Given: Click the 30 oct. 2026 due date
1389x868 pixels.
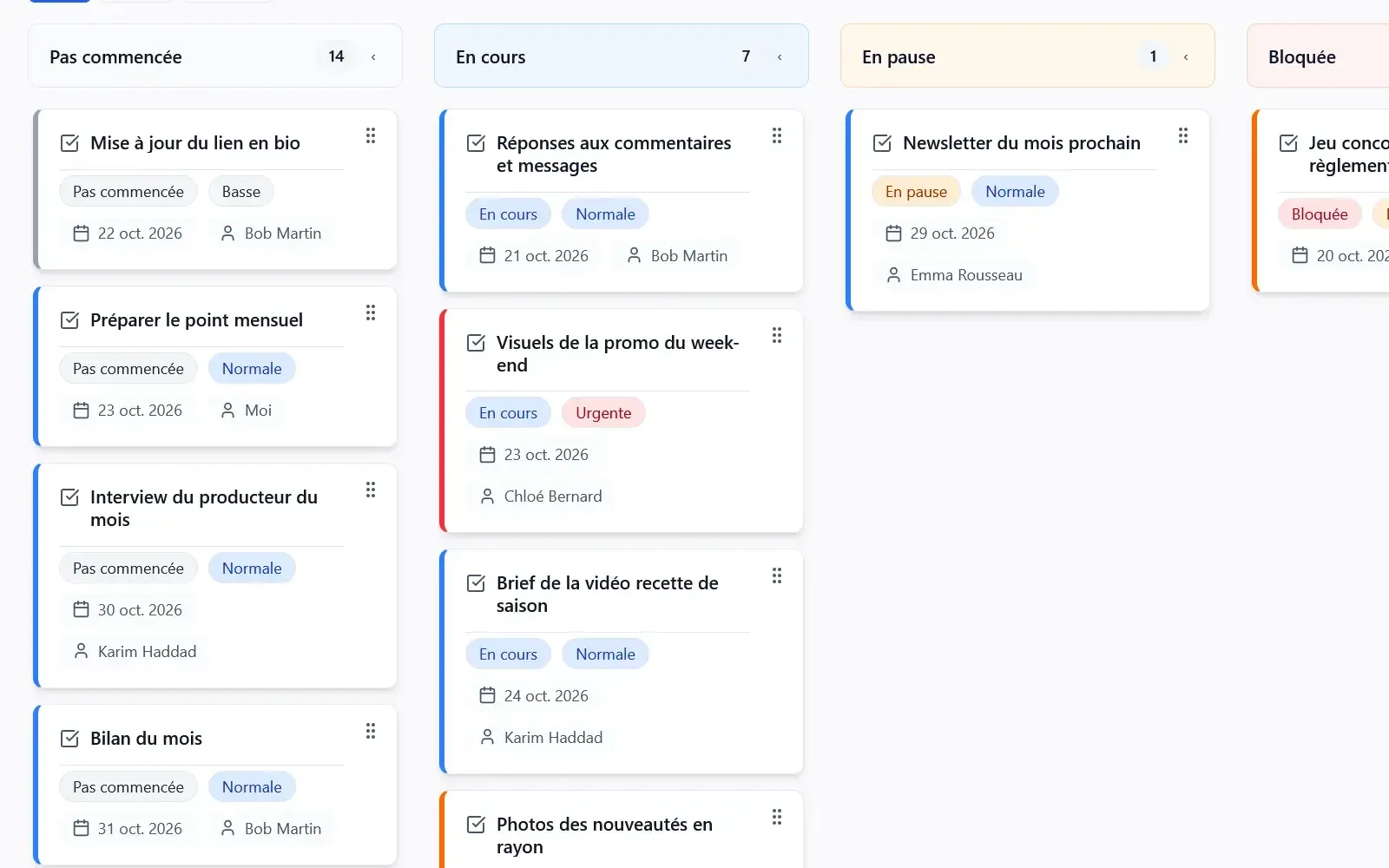Looking at the screenshot, I should [128, 610].
